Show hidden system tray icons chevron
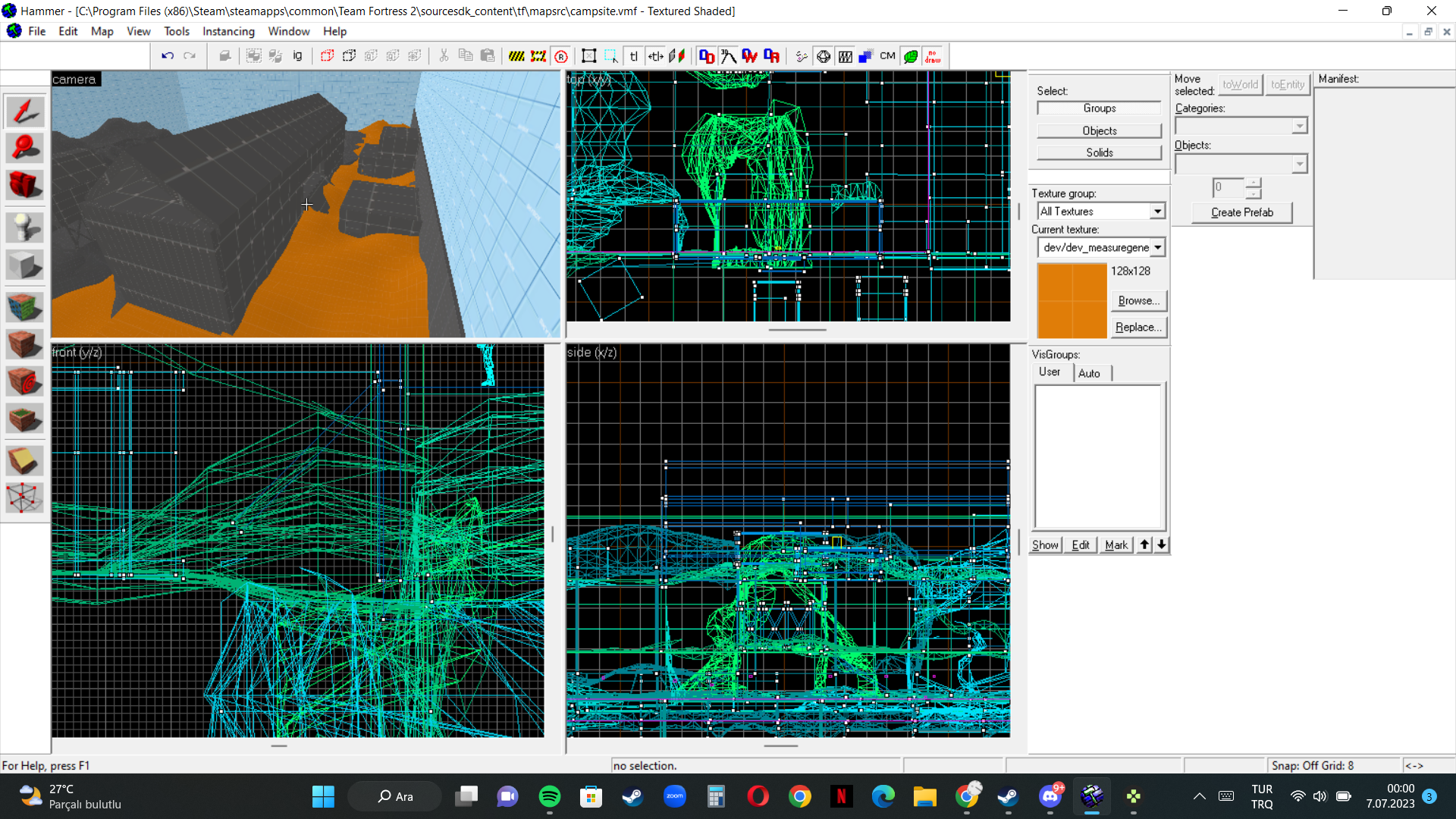Viewport: 1456px width, 819px height. (x=1199, y=796)
